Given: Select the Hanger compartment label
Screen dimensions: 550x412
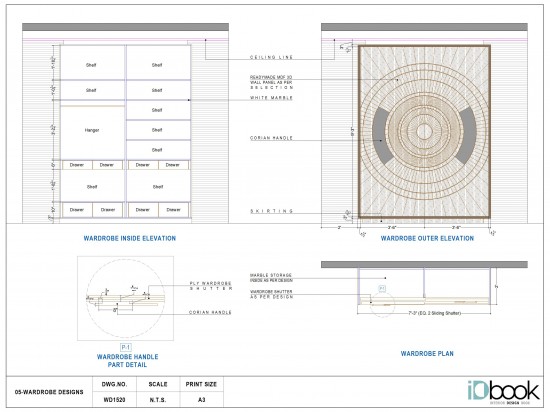Looking at the screenshot, I should click(92, 130).
